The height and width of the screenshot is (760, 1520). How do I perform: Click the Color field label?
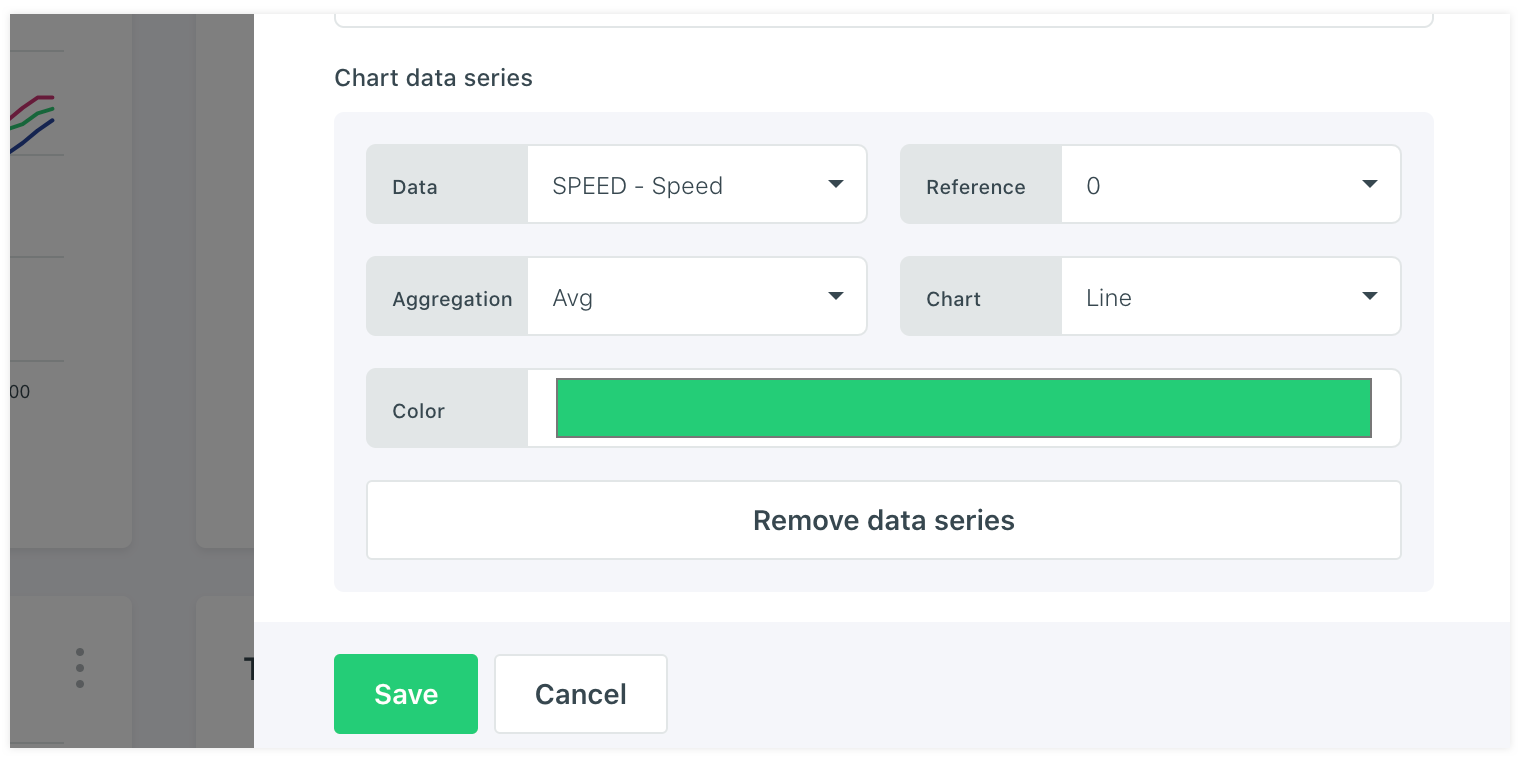point(418,411)
